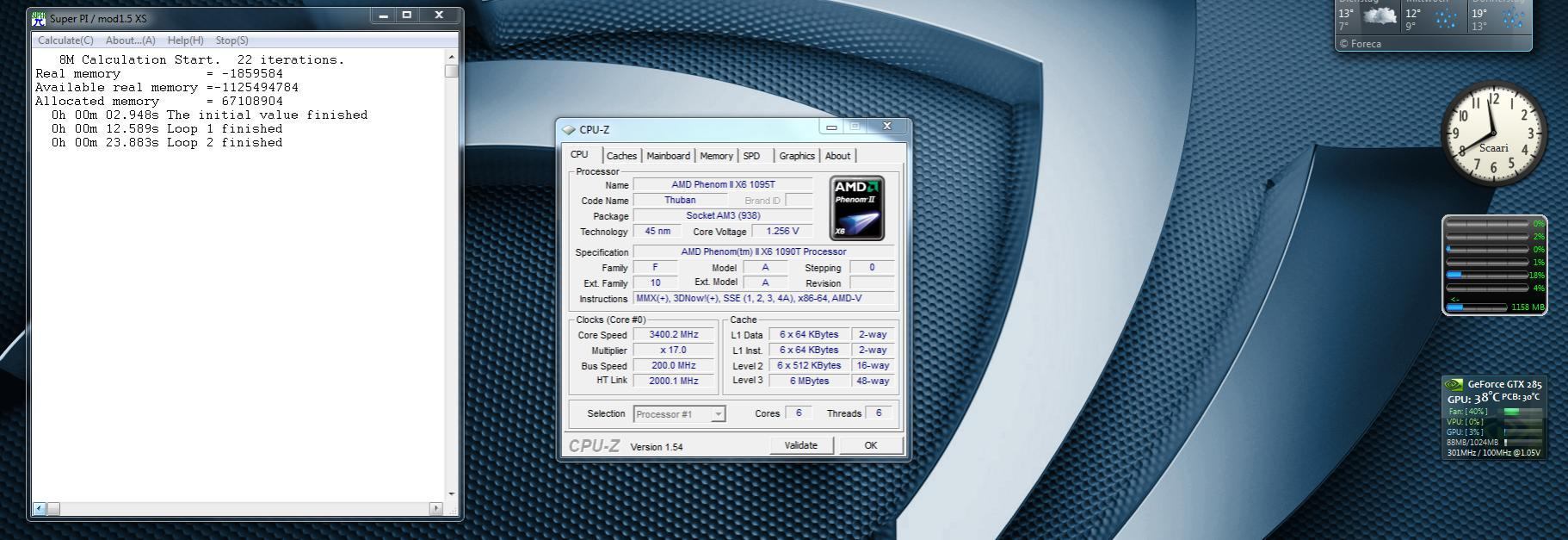Click the Multiplier value "x 17.0"
1568x540 pixels.
click(674, 350)
